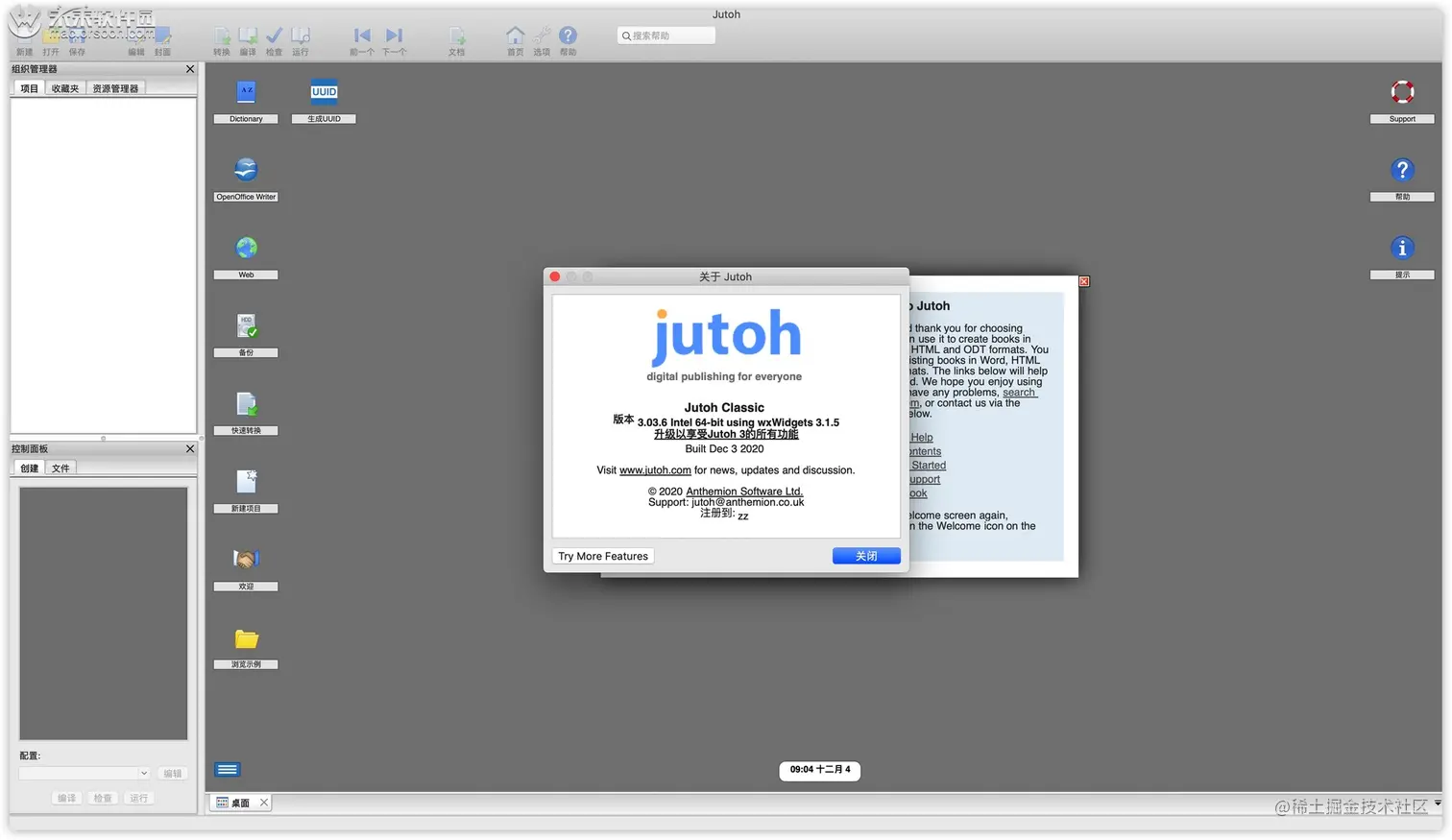The image size is (1452, 840).
Task: Click into the 搜索帮助 search field
Action: click(666, 36)
